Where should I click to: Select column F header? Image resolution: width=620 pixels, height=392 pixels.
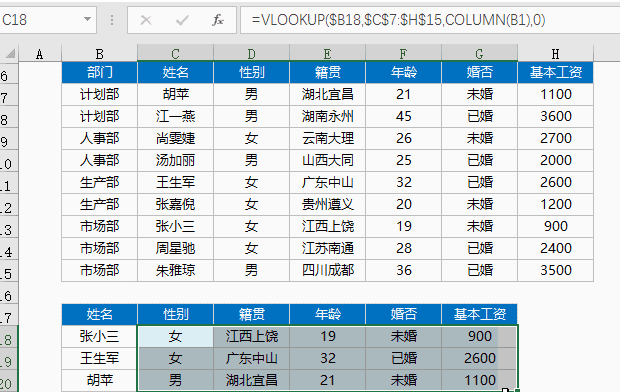pos(403,54)
